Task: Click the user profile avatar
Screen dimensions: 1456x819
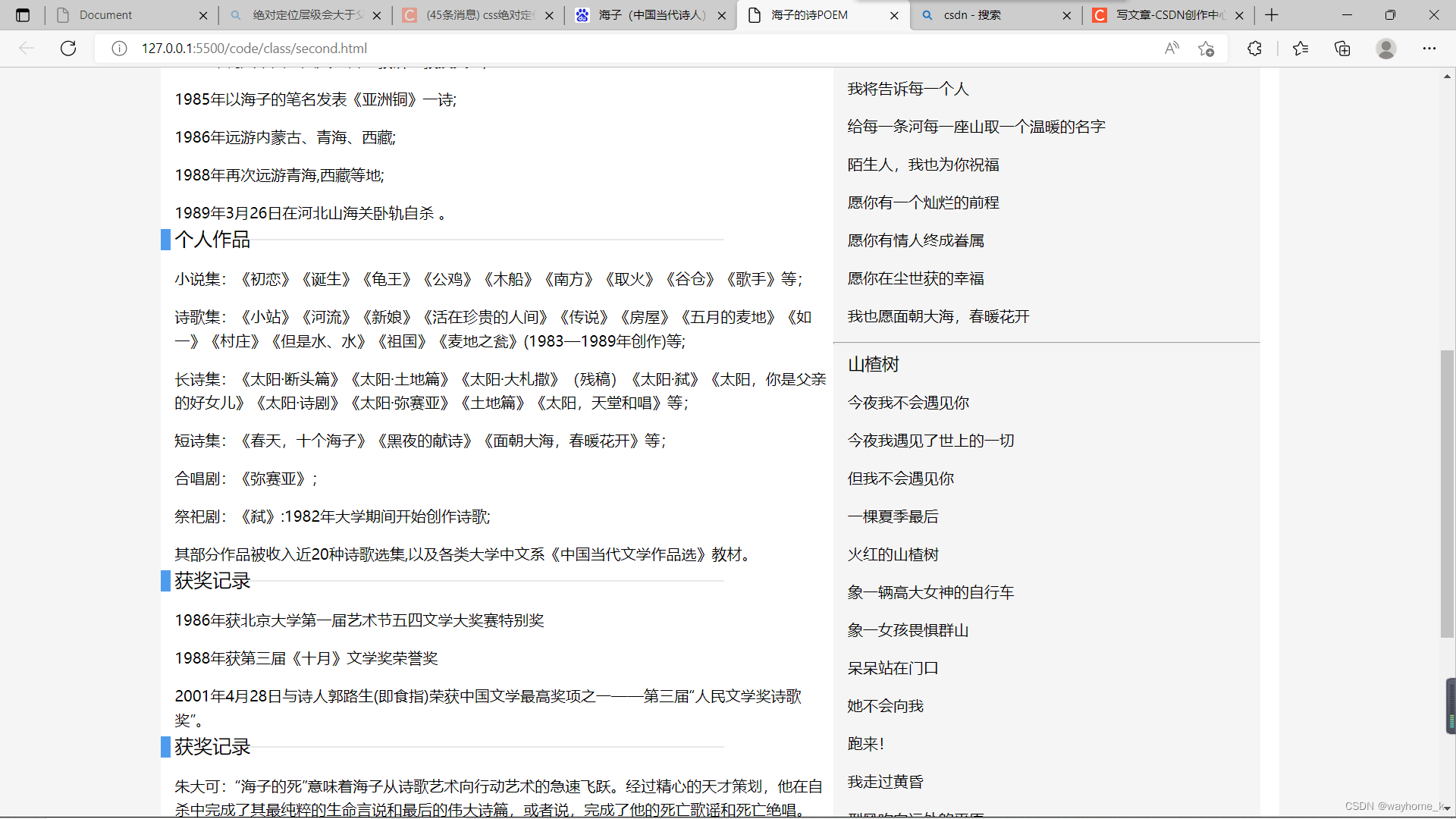Action: pyautogui.click(x=1385, y=49)
